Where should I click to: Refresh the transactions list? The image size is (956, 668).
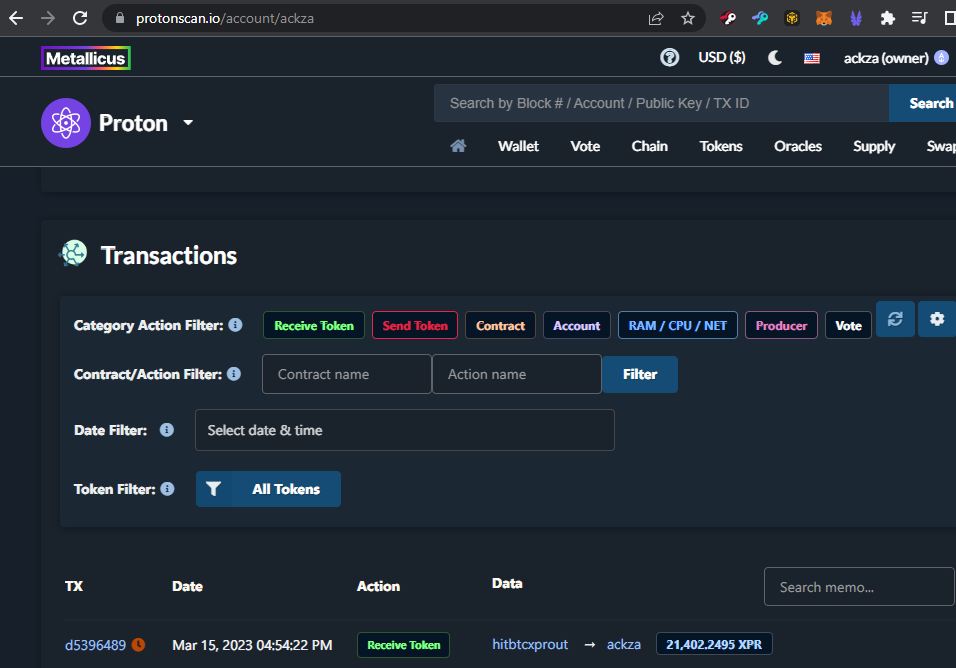[x=896, y=319]
